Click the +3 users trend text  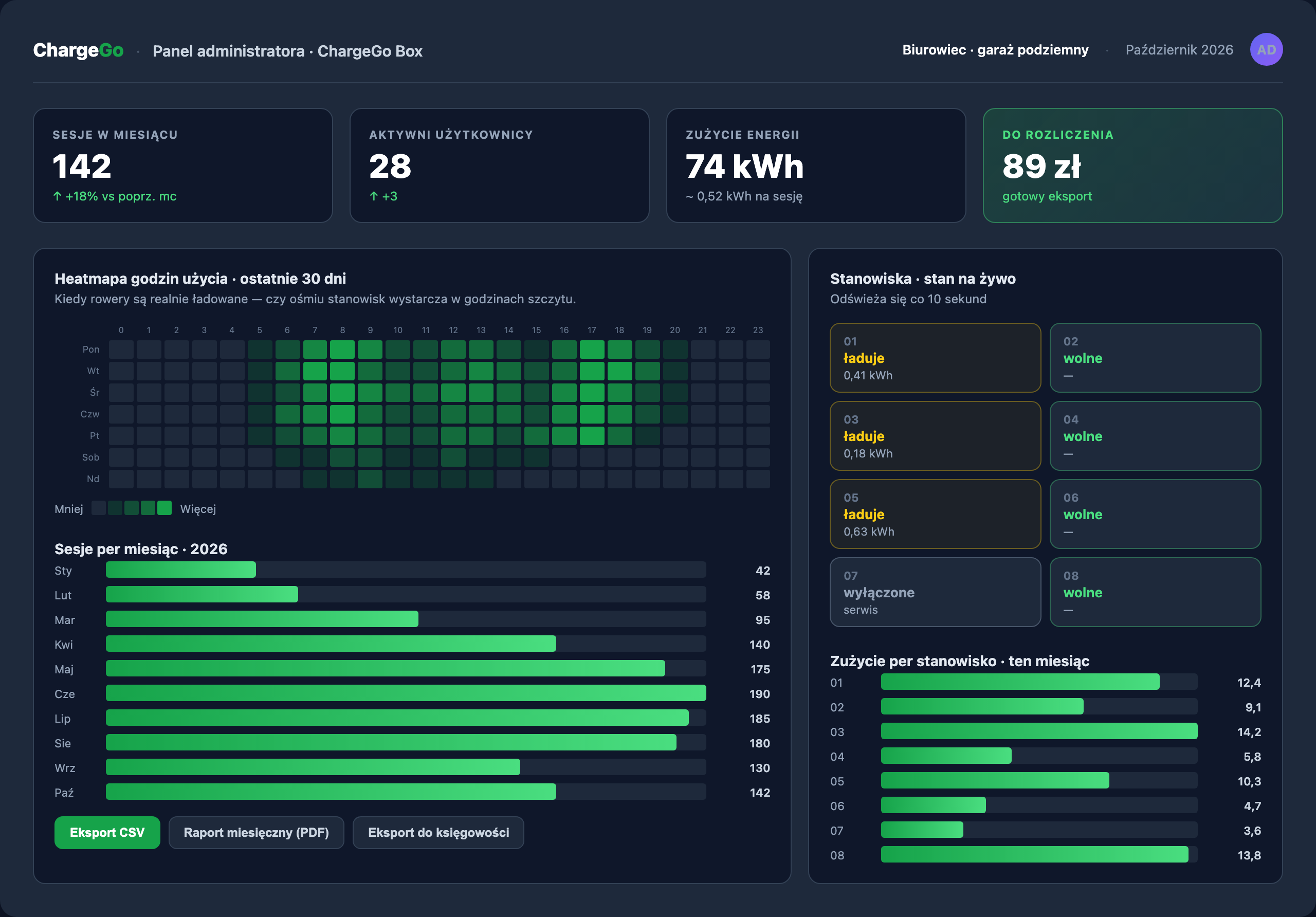click(383, 196)
